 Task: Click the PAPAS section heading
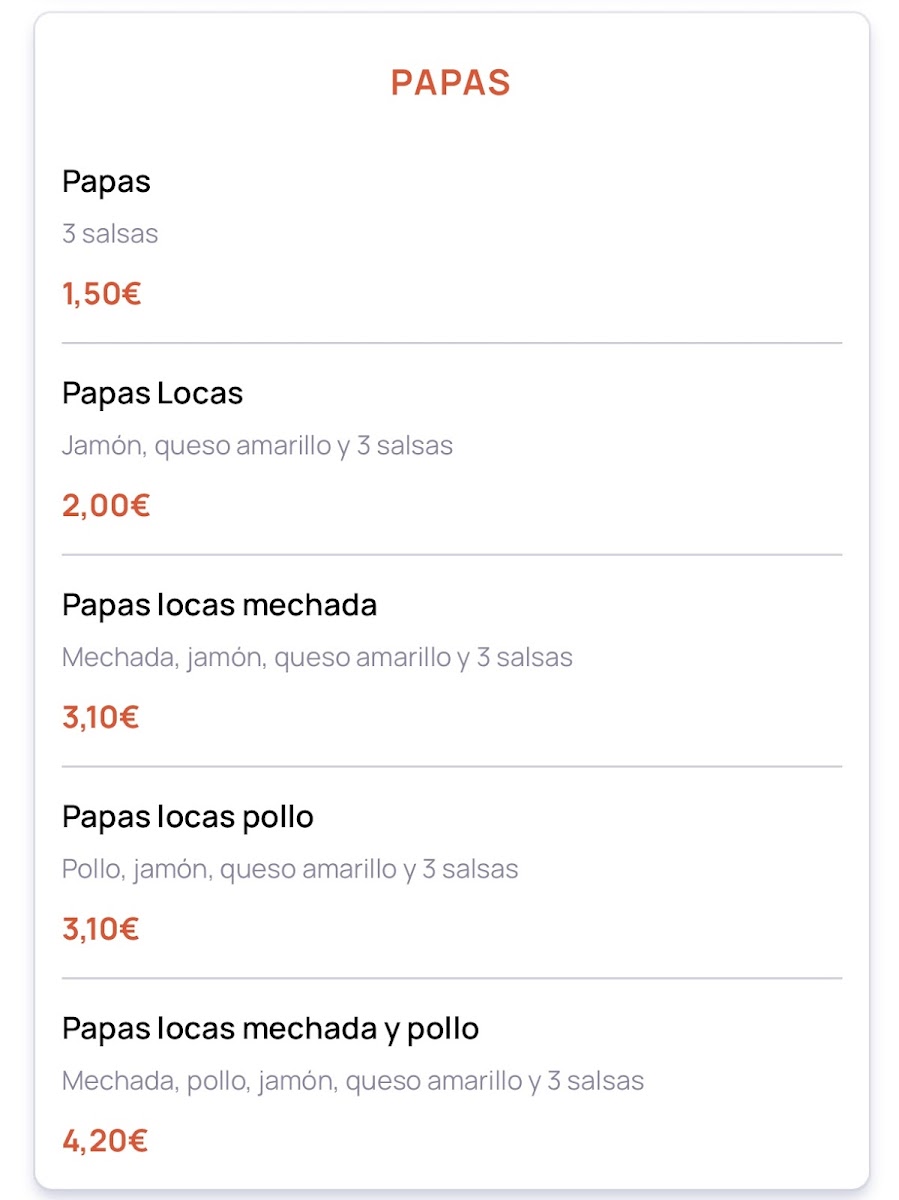point(450,83)
